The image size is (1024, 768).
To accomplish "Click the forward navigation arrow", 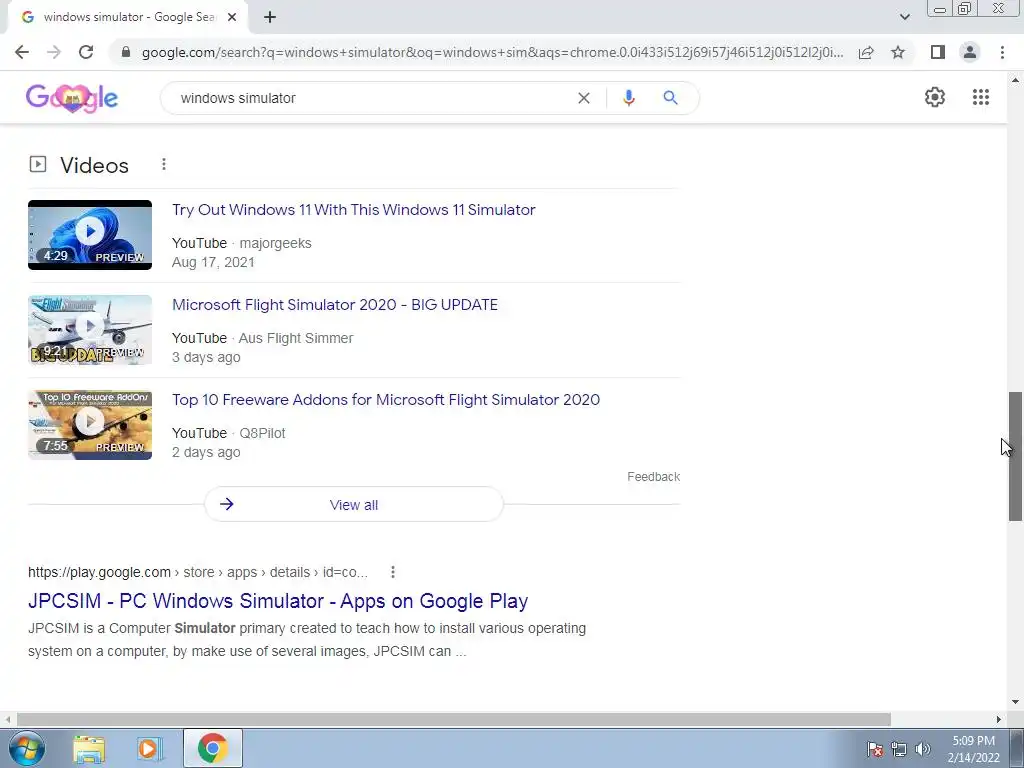I will coord(54,52).
